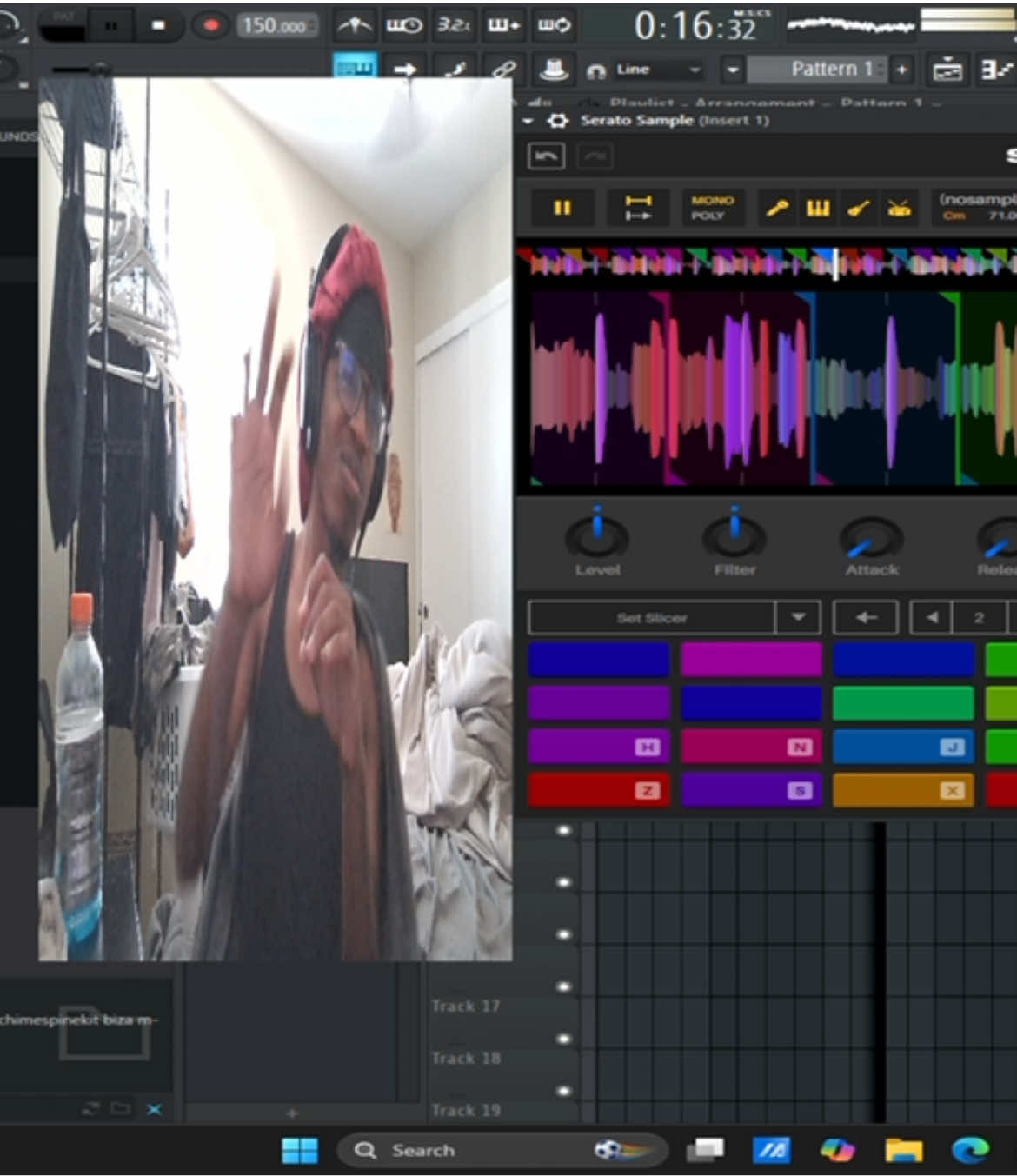1017x1176 pixels.
Task: Trigger the pink pad labeled N
Action: 751,747
